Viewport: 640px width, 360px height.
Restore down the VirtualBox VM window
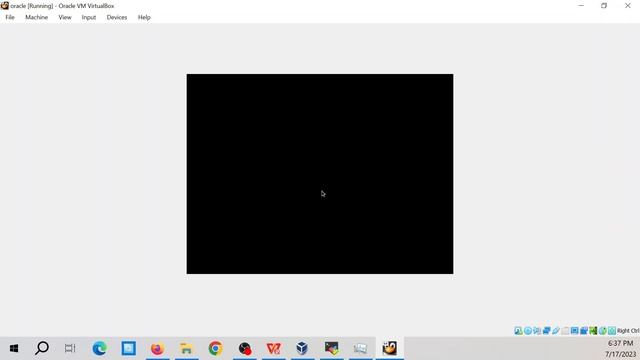coord(604,6)
